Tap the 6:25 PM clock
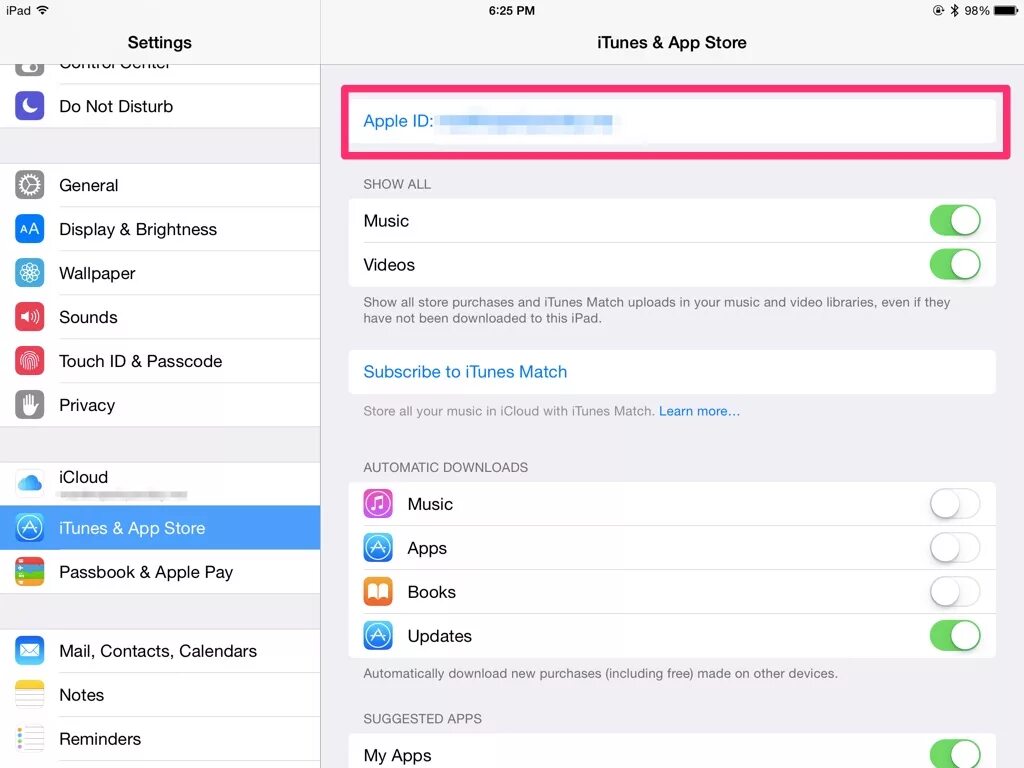 [511, 10]
